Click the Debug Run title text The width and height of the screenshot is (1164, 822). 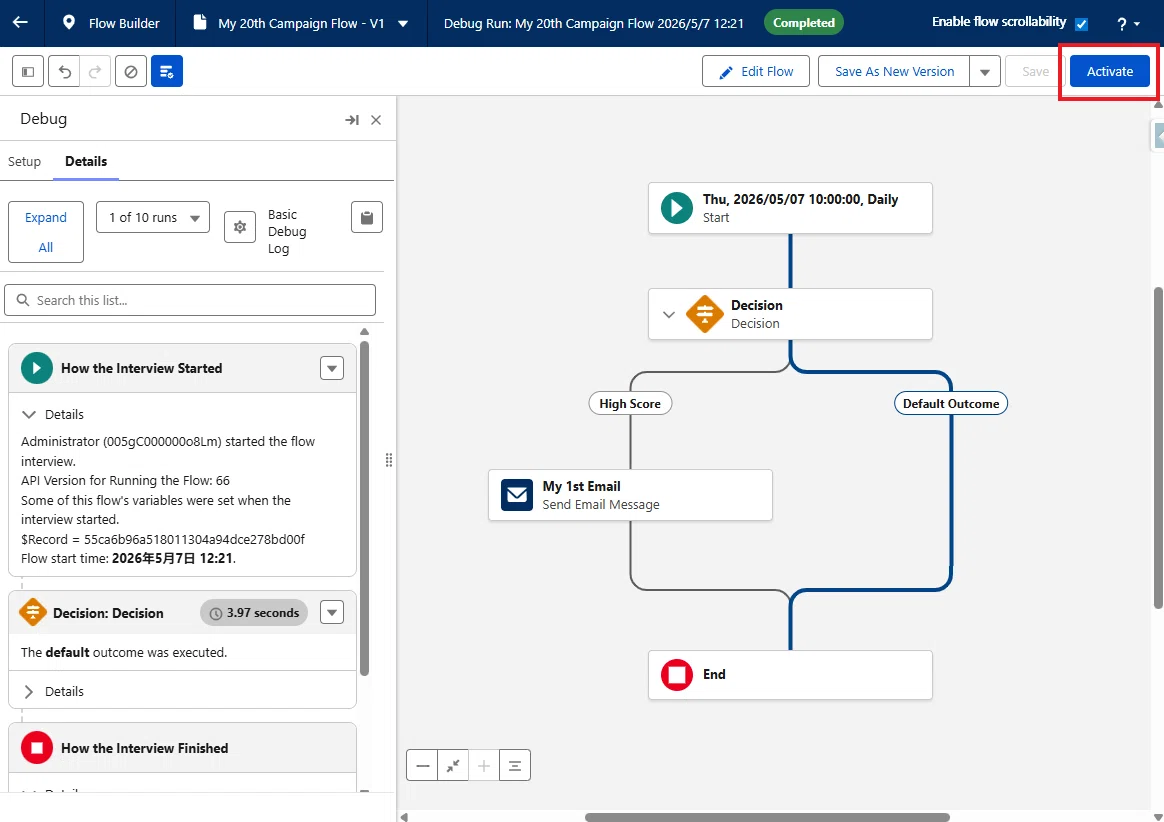point(594,23)
